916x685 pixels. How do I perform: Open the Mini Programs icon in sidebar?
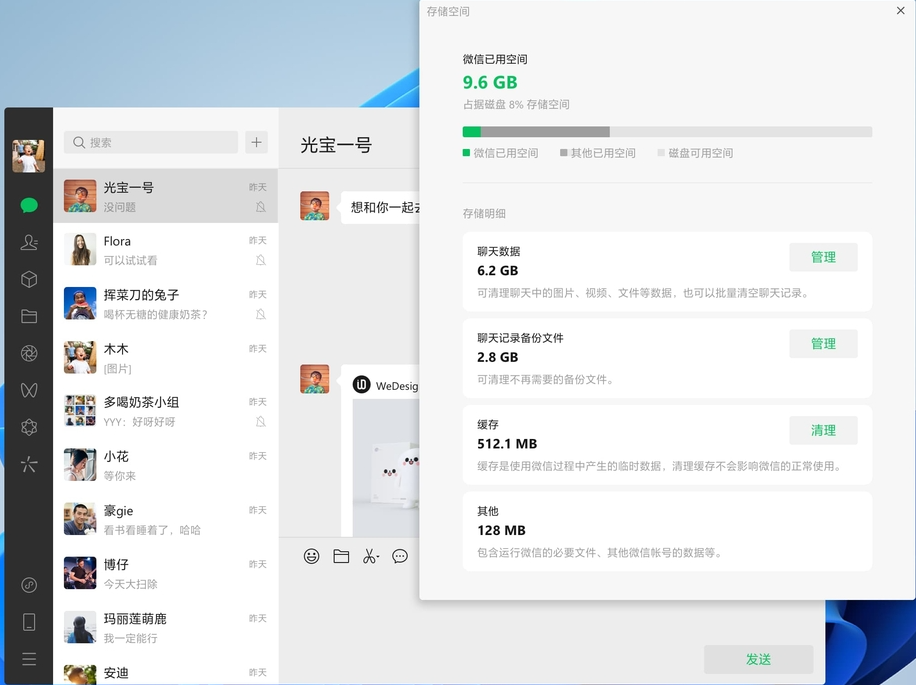coord(29,585)
